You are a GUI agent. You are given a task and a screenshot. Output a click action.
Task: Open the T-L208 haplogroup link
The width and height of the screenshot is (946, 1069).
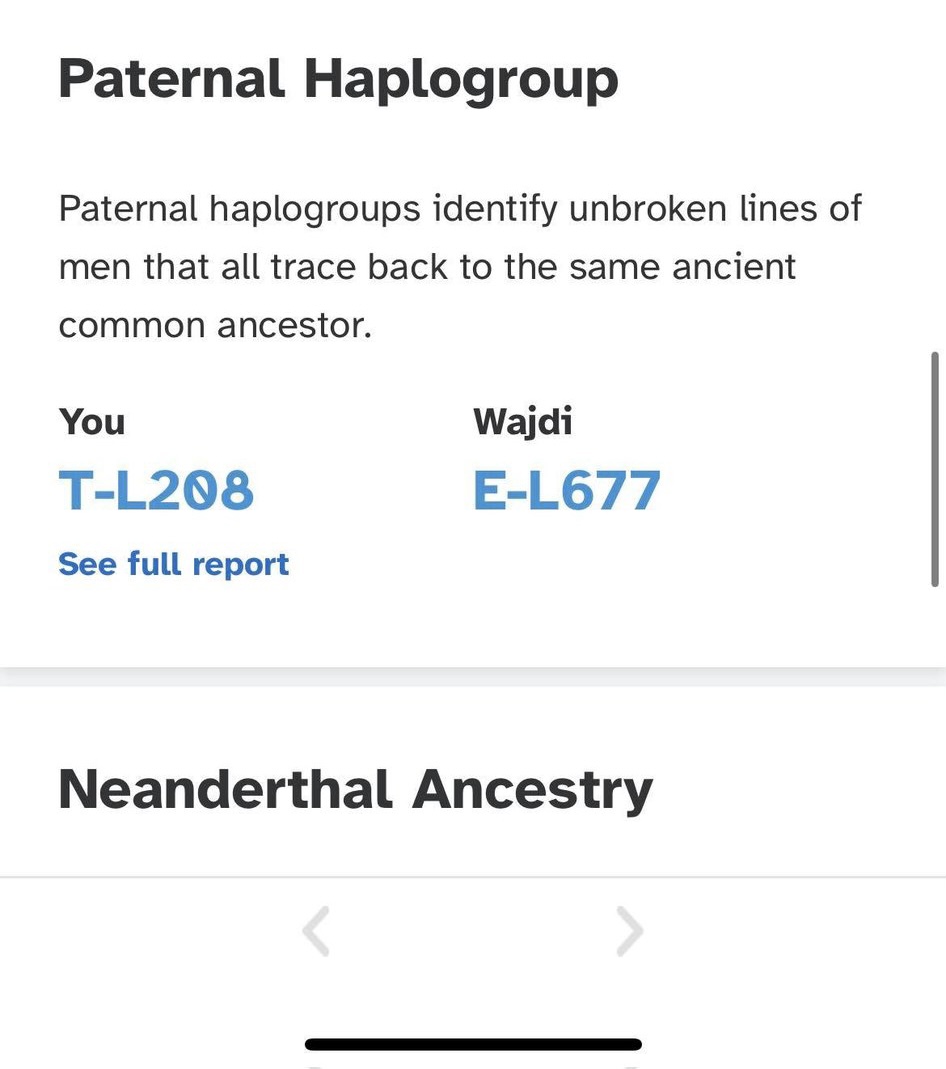(x=156, y=491)
